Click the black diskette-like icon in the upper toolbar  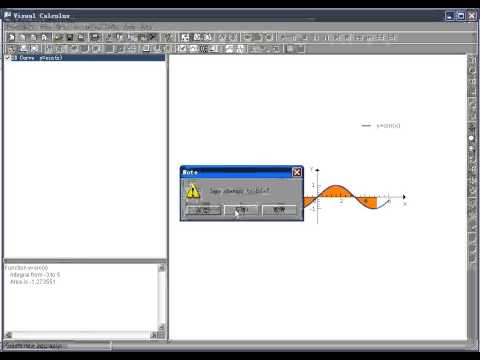point(70,37)
